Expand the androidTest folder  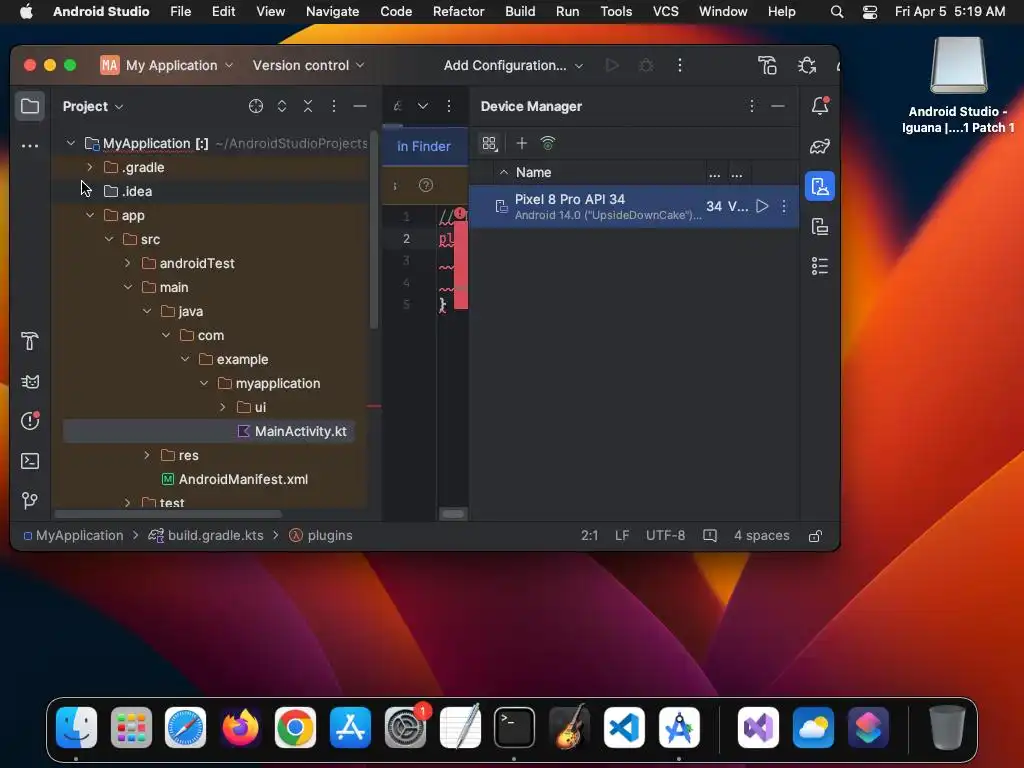point(128,263)
